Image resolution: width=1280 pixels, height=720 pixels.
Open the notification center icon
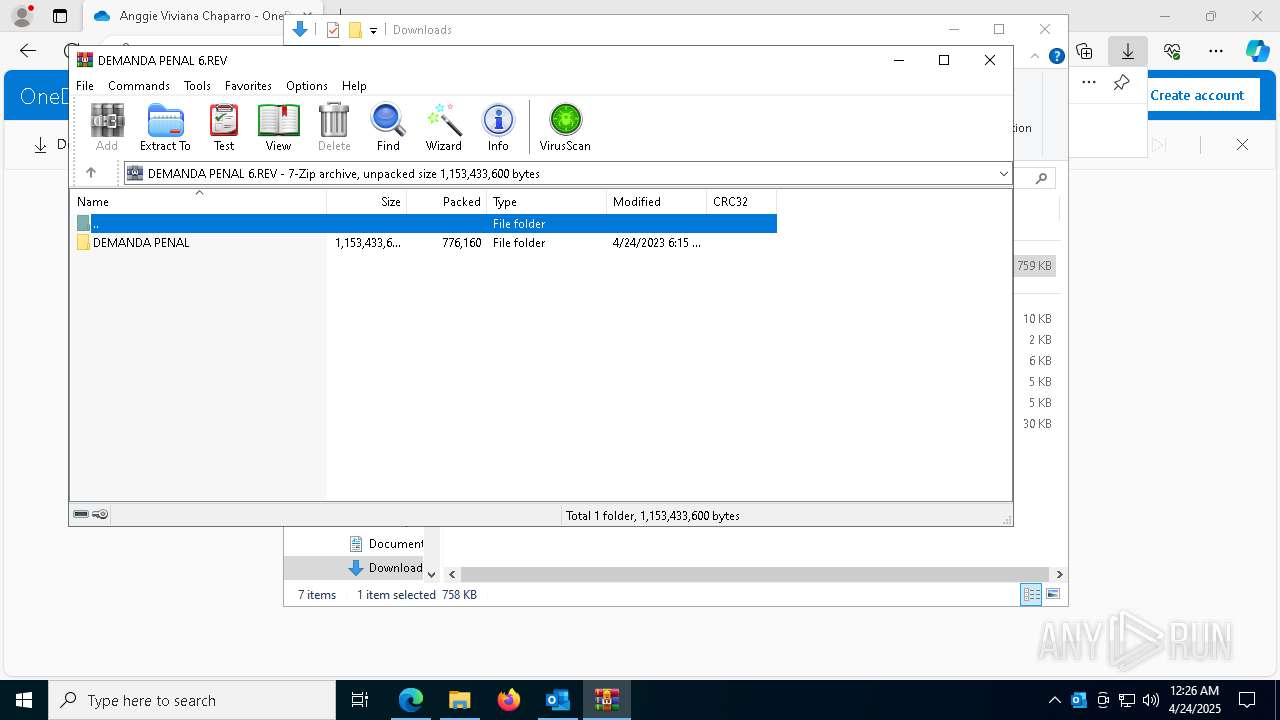1247,700
